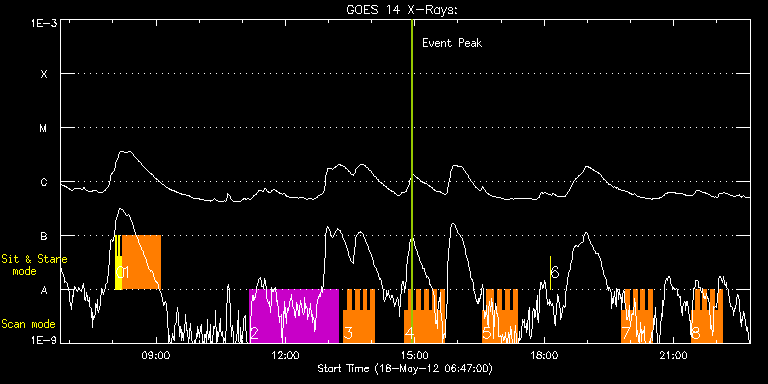
Task: Select the orange scan block numbered 3
Action: [x=359, y=316]
